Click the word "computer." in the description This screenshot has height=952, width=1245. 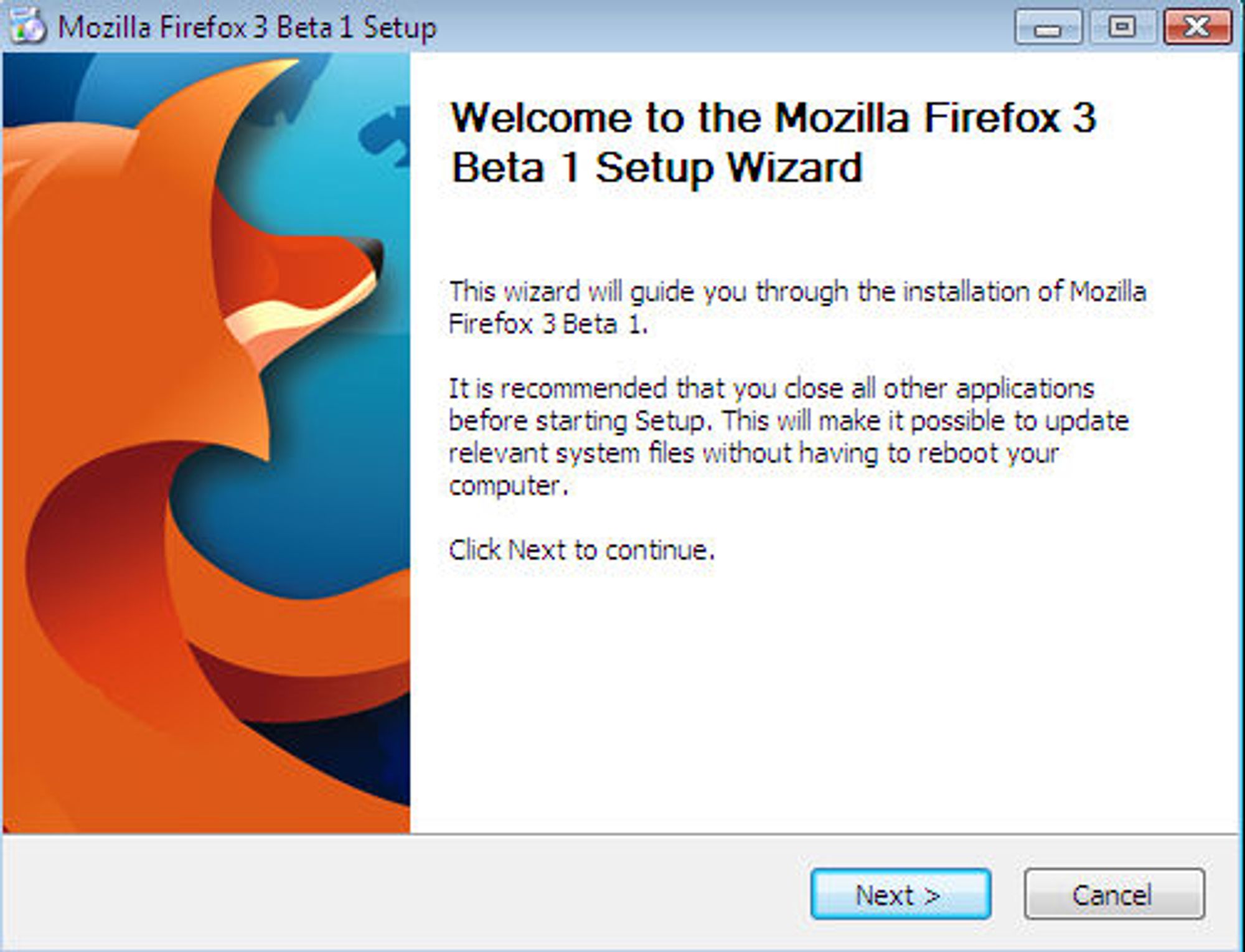[509, 486]
